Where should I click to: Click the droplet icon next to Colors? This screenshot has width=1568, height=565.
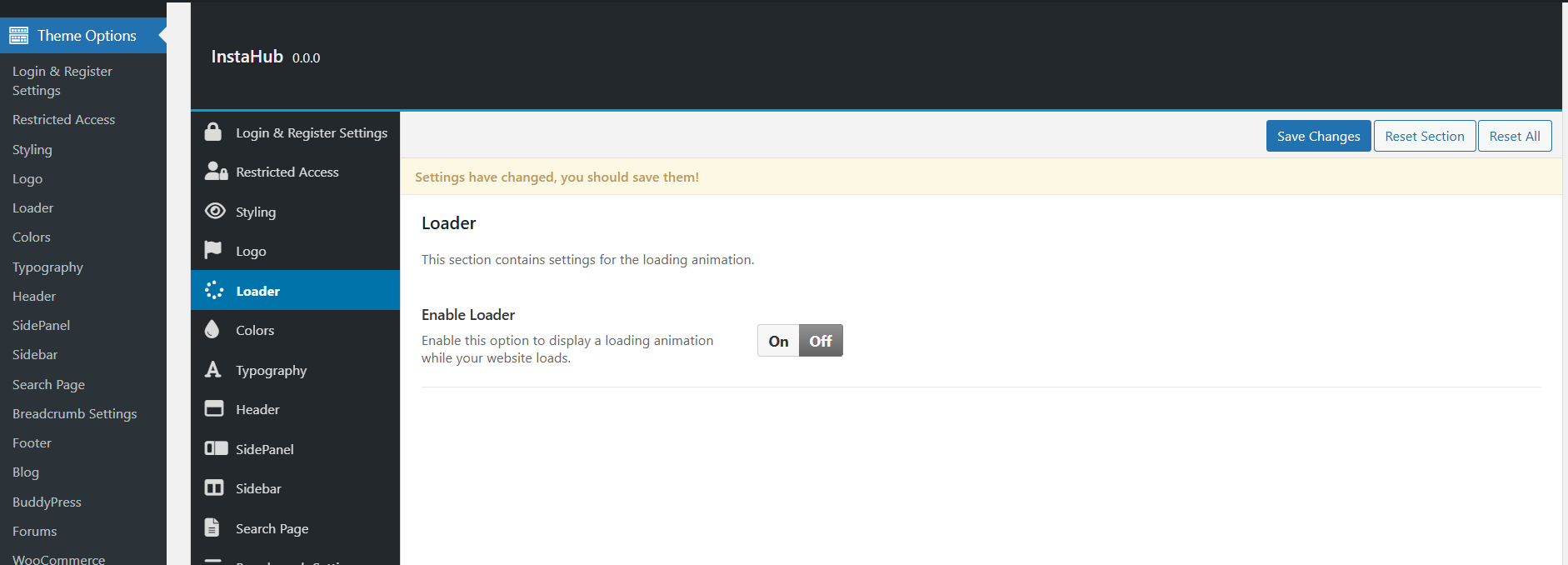(x=212, y=330)
